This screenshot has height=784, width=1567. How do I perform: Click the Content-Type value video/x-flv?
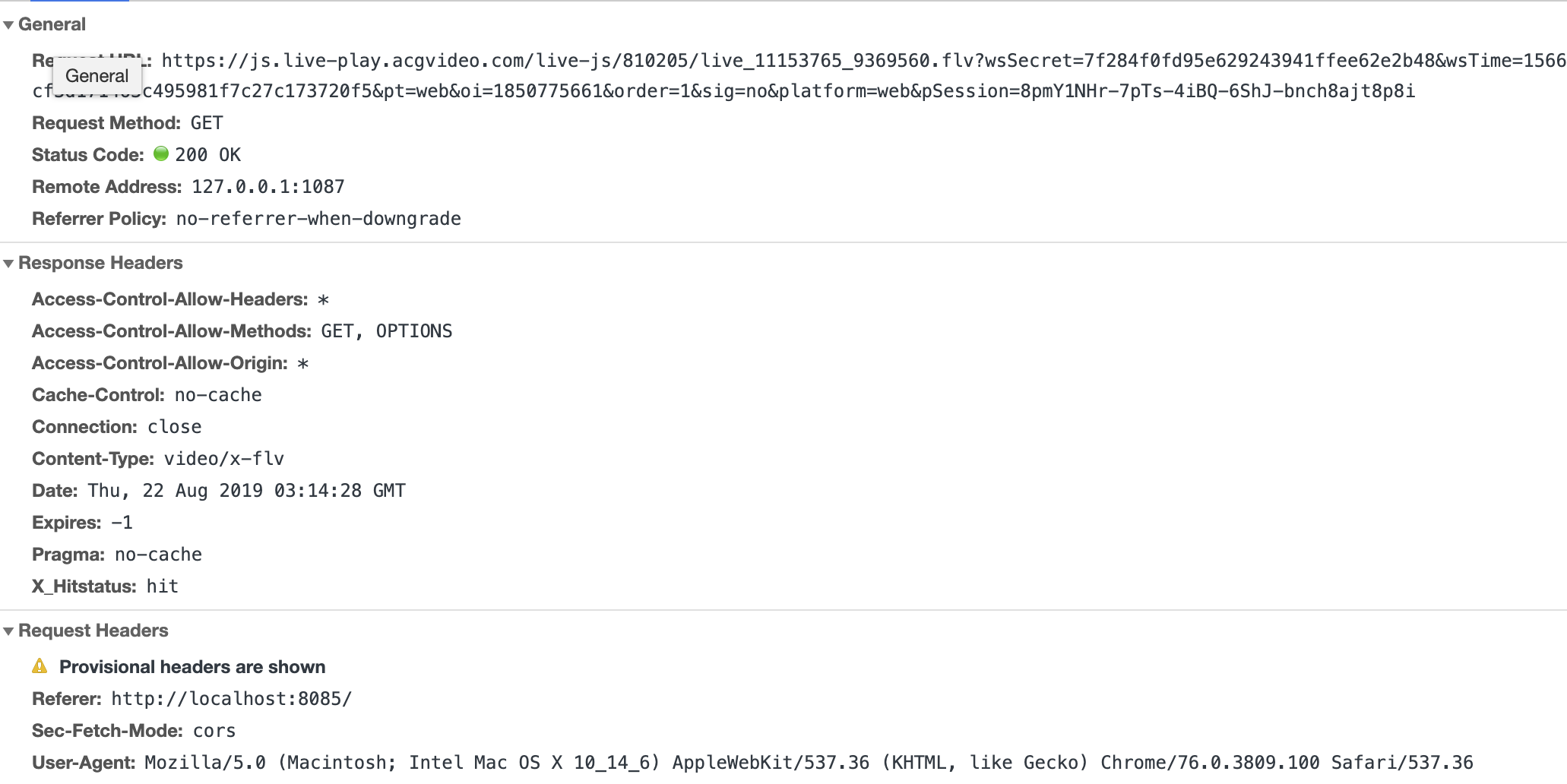[x=223, y=458]
